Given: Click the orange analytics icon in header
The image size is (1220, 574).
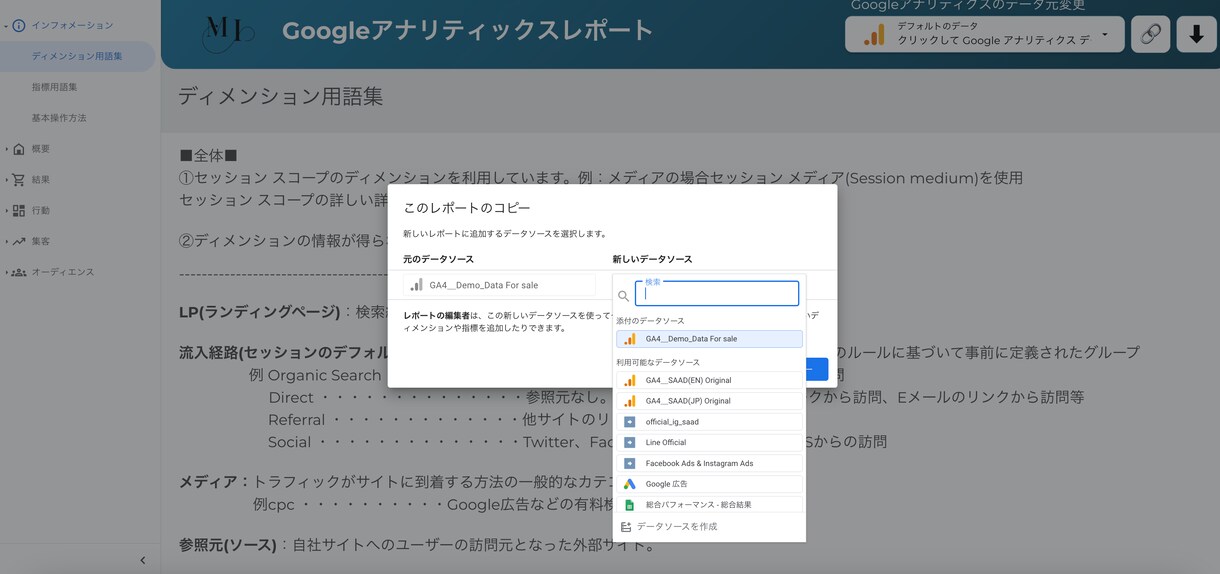Looking at the screenshot, I should [874, 35].
